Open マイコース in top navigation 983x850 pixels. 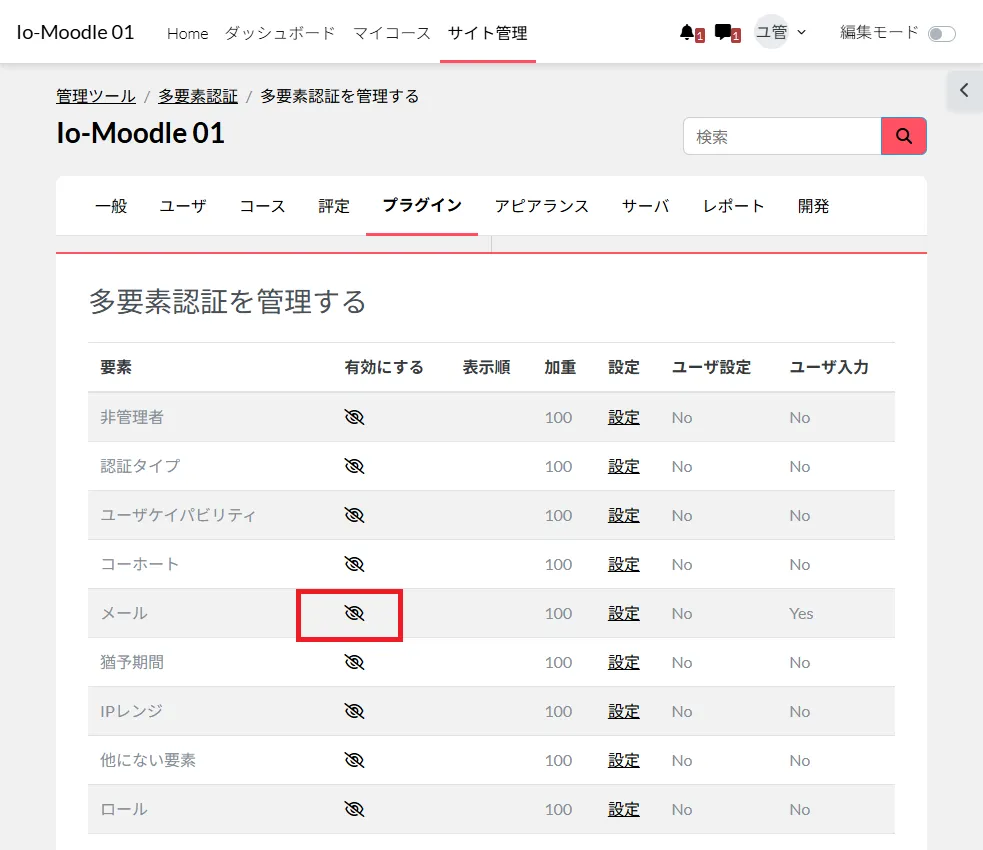pyautogui.click(x=392, y=33)
